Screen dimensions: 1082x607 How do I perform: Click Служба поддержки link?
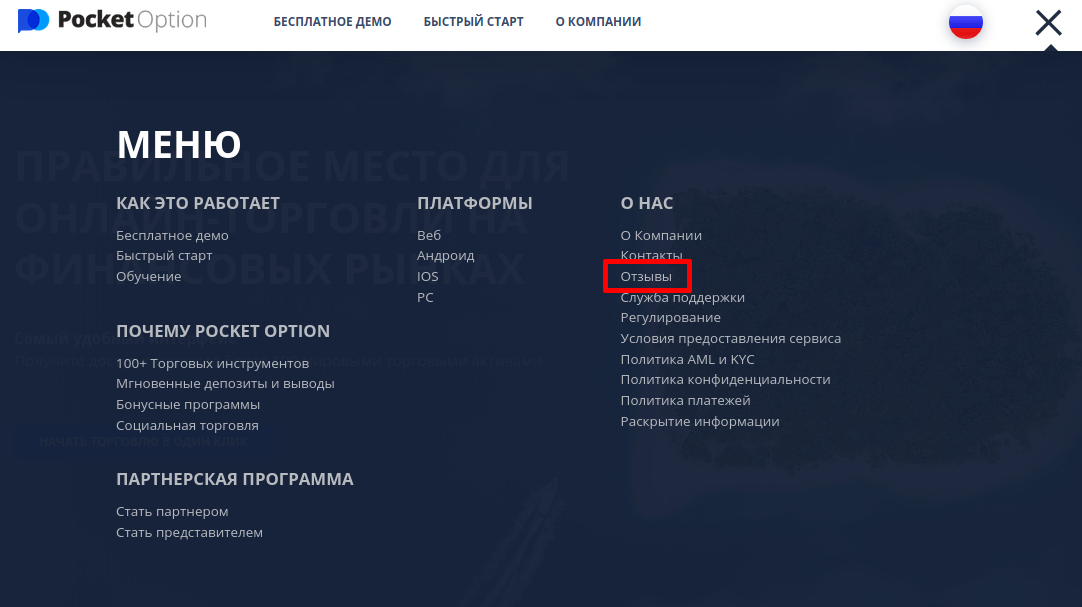(682, 297)
